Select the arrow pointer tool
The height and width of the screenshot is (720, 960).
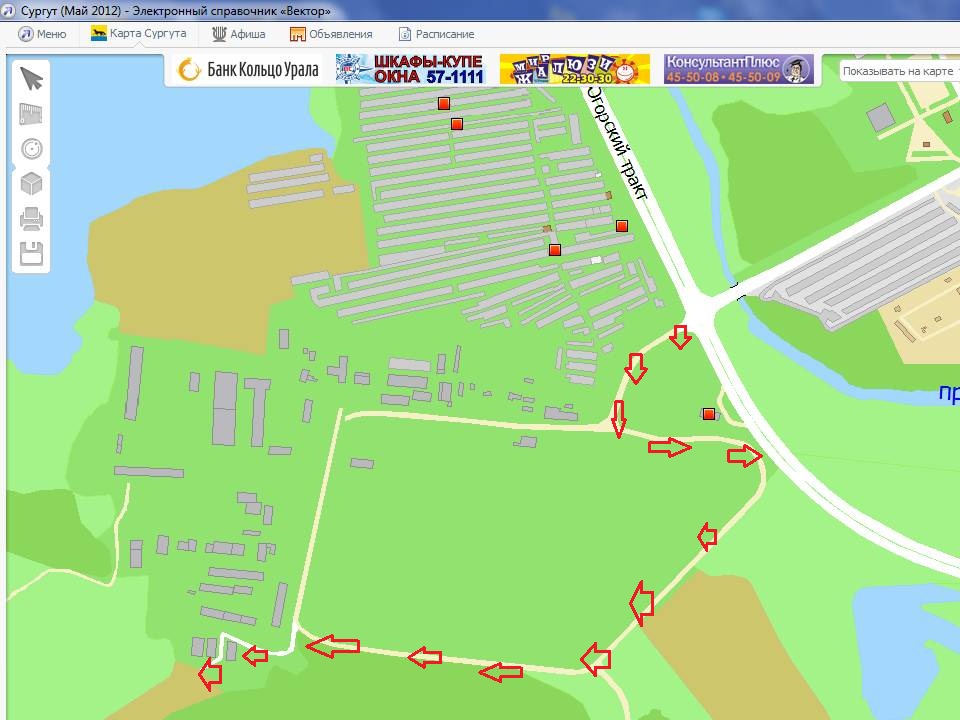click(x=31, y=79)
